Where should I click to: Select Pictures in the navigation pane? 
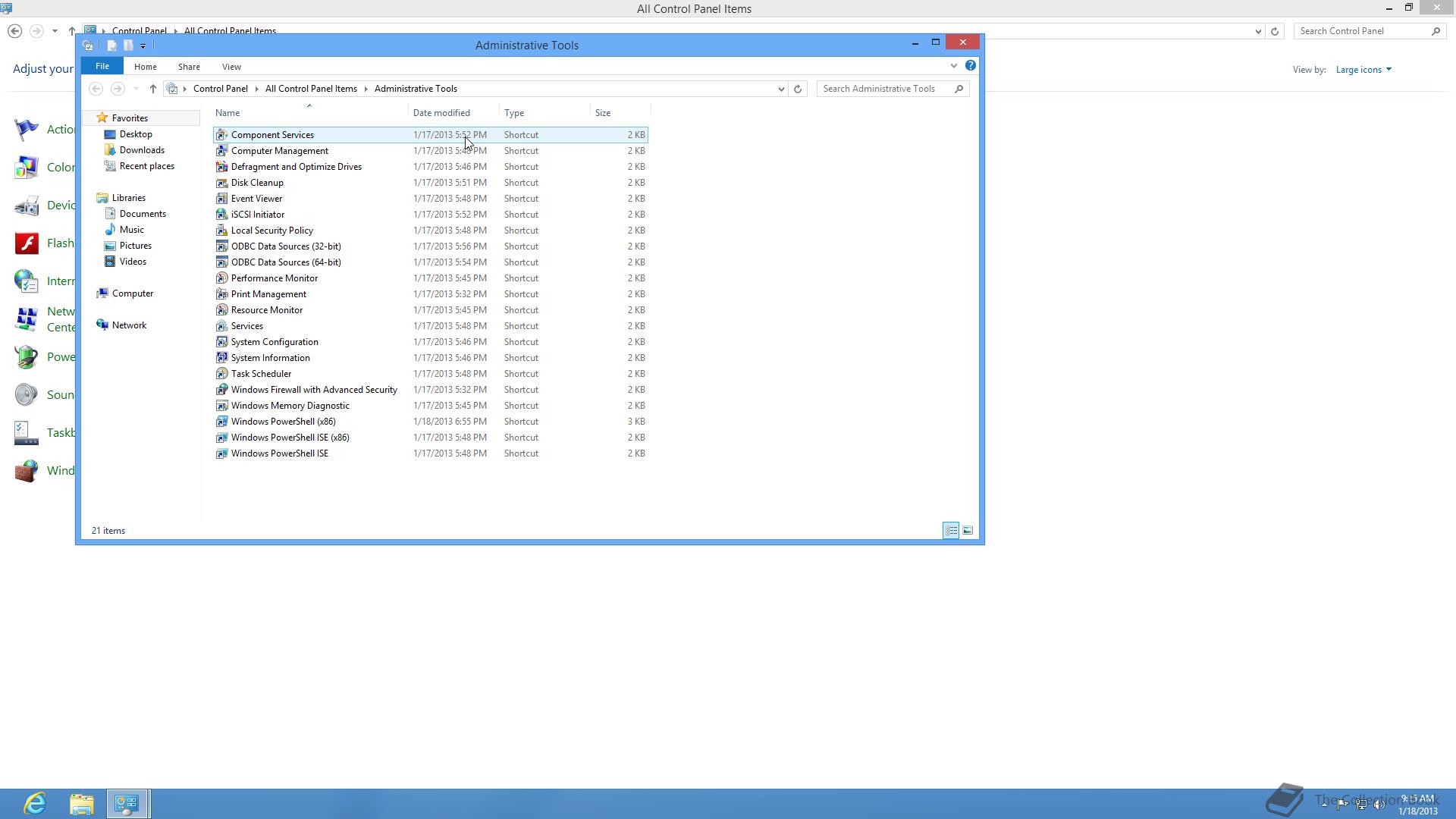click(135, 246)
